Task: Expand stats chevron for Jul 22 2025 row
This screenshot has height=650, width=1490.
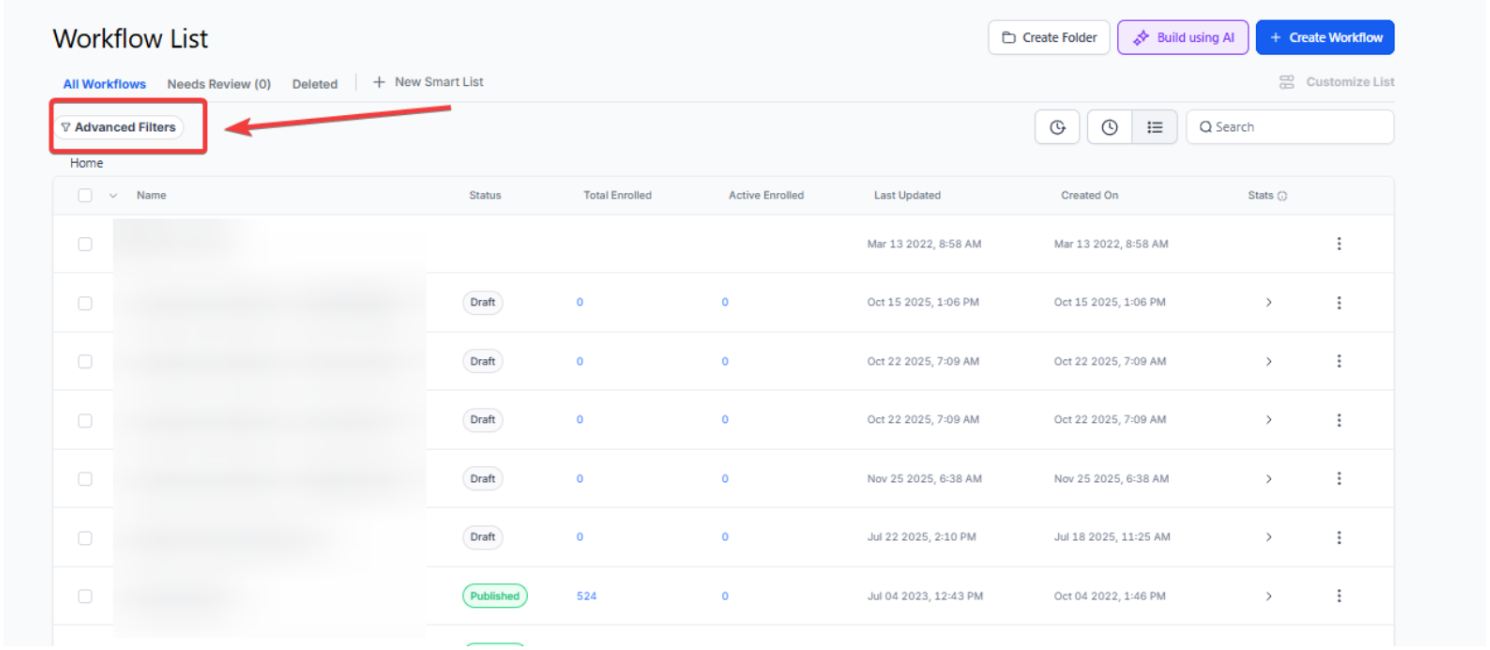Action: (1268, 538)
